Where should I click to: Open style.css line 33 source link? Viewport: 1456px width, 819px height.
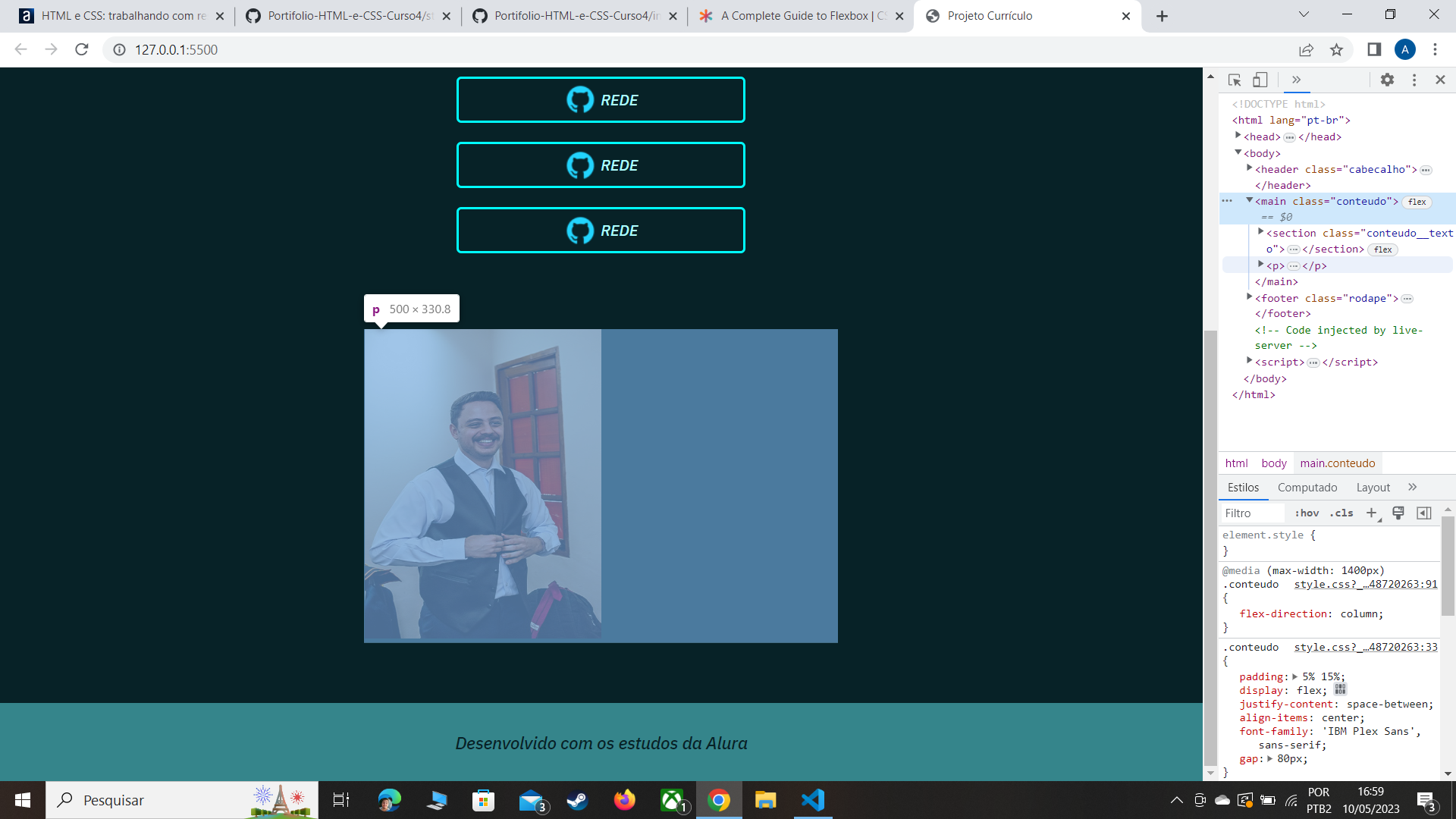point(1366,648)
